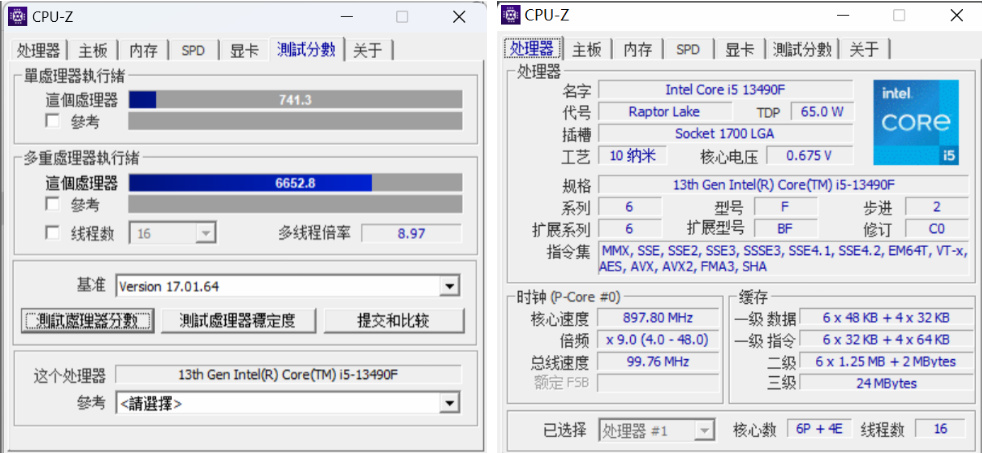Click 扩展型号 value BF
Viewport: 982px width, 453px height.
click(x=785, y=228)
